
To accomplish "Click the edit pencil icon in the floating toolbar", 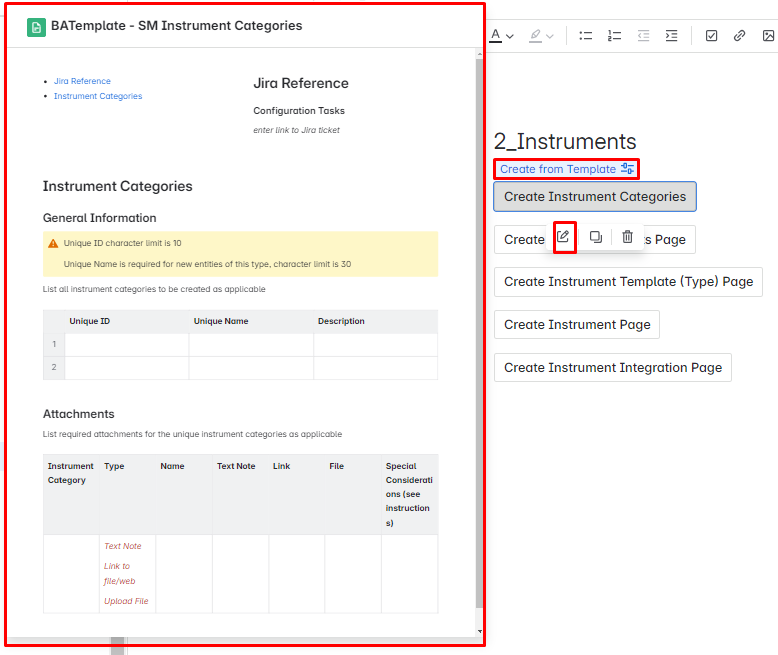I will click(563, 237).
